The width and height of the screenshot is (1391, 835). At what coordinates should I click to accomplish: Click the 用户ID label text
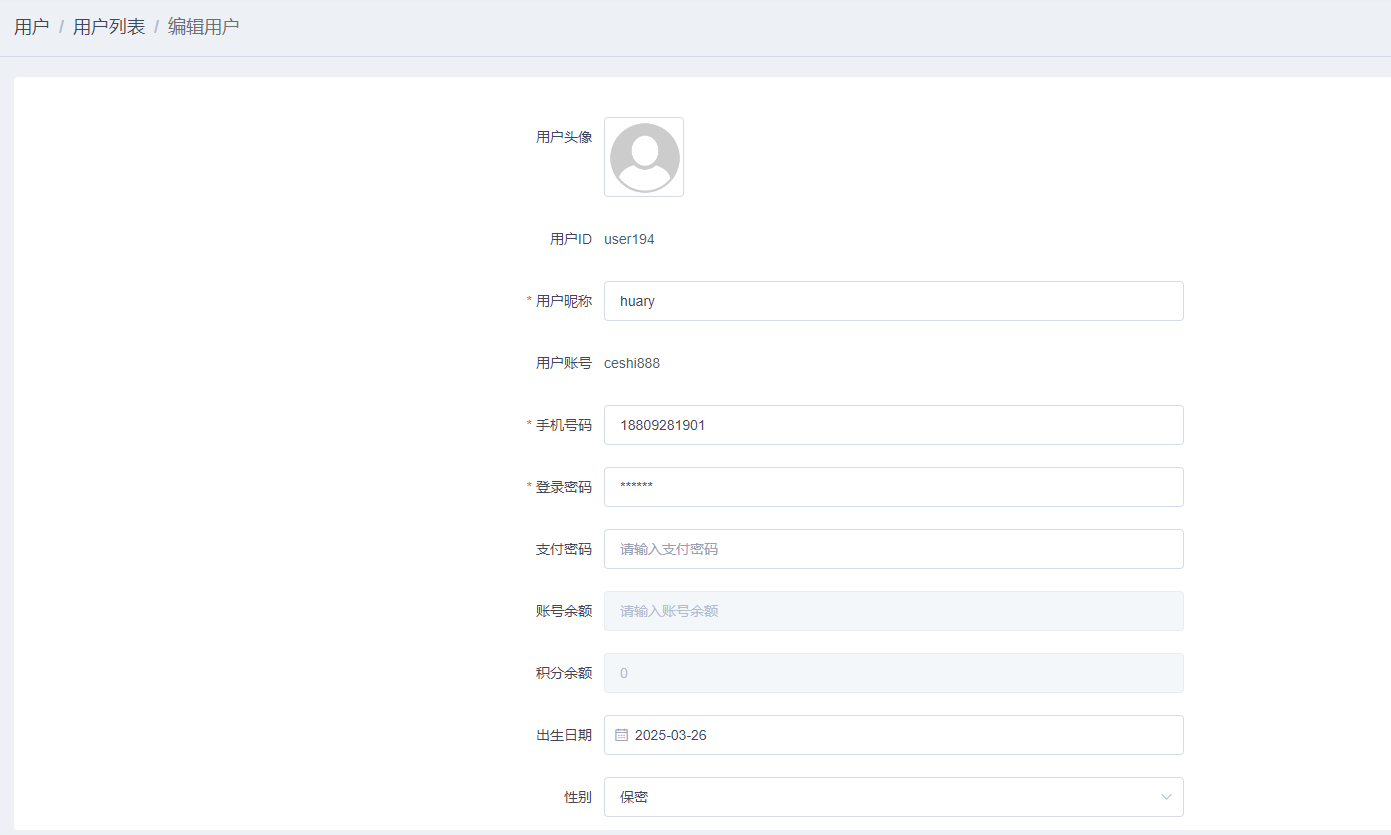pos(571,239)
